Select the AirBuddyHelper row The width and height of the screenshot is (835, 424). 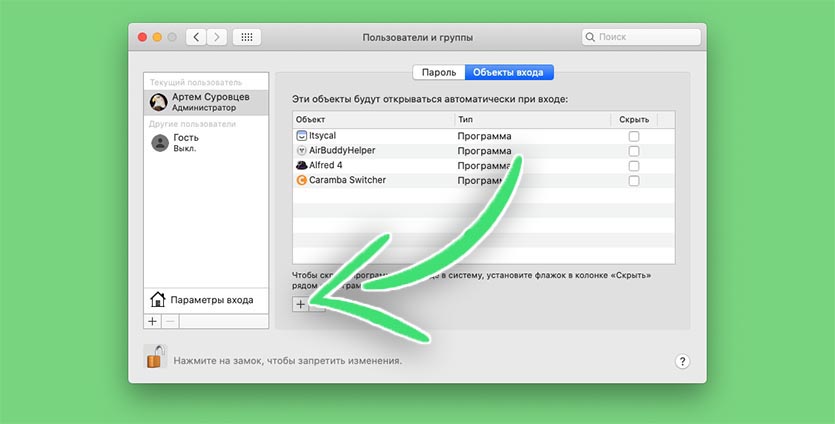(484, 151)
